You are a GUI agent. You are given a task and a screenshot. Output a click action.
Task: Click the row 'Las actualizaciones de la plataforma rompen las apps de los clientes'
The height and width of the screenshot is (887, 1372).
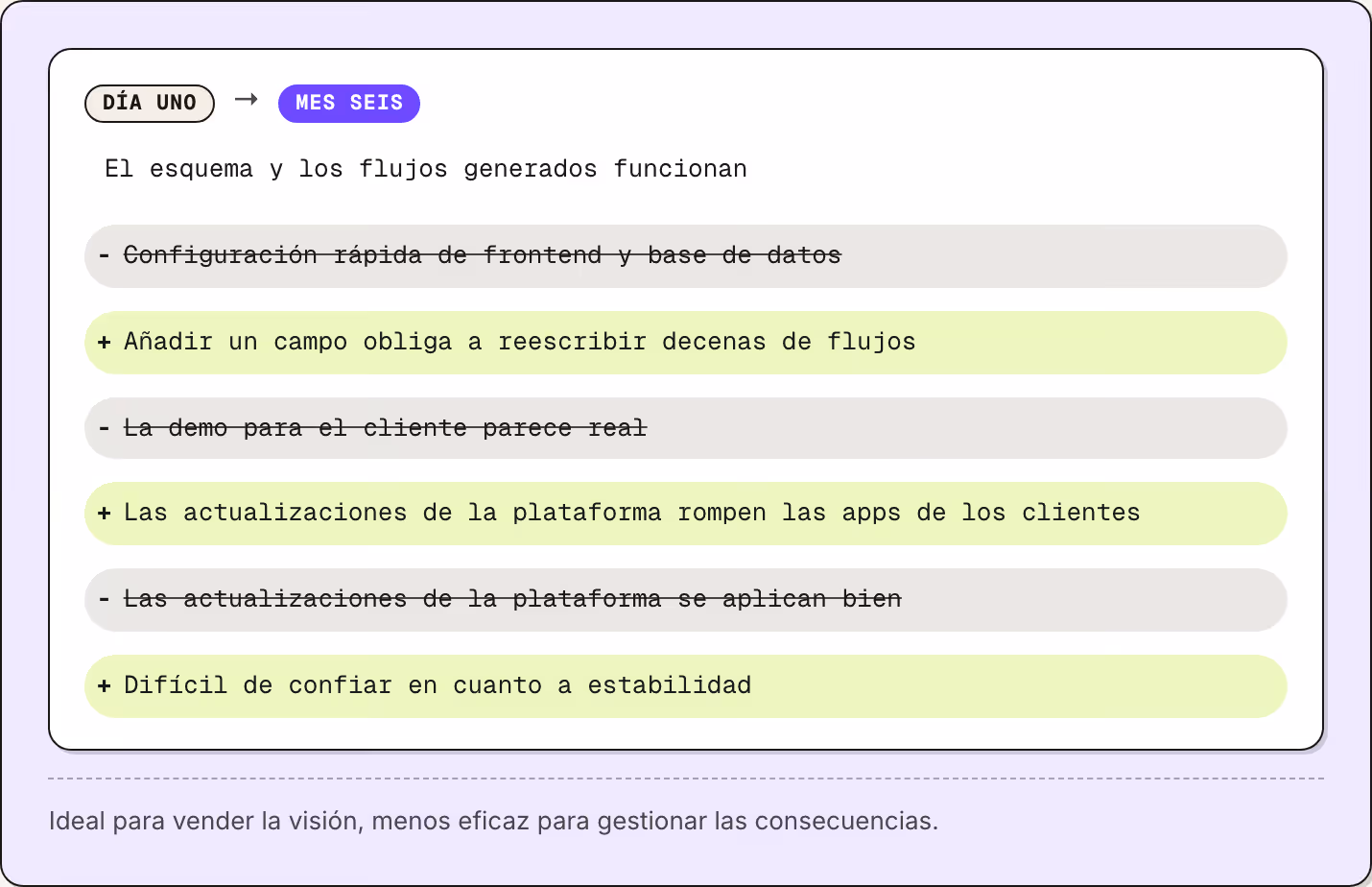point(685,514)
